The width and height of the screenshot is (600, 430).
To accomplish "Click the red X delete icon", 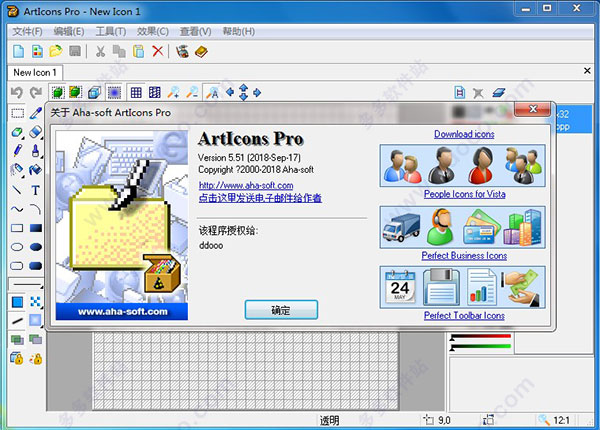I will click(x=158, y=51).
